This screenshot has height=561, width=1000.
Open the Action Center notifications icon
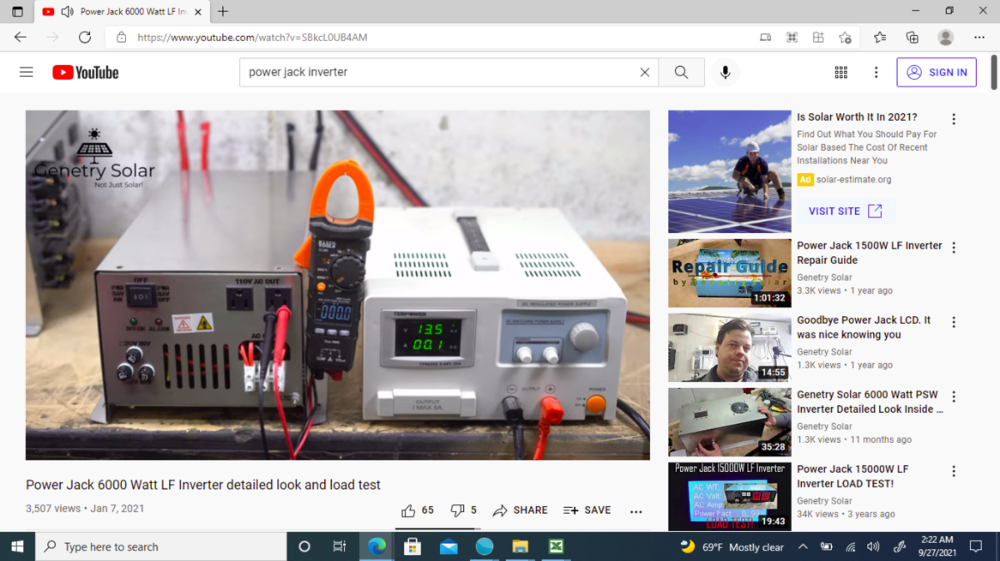coord(976,546)
